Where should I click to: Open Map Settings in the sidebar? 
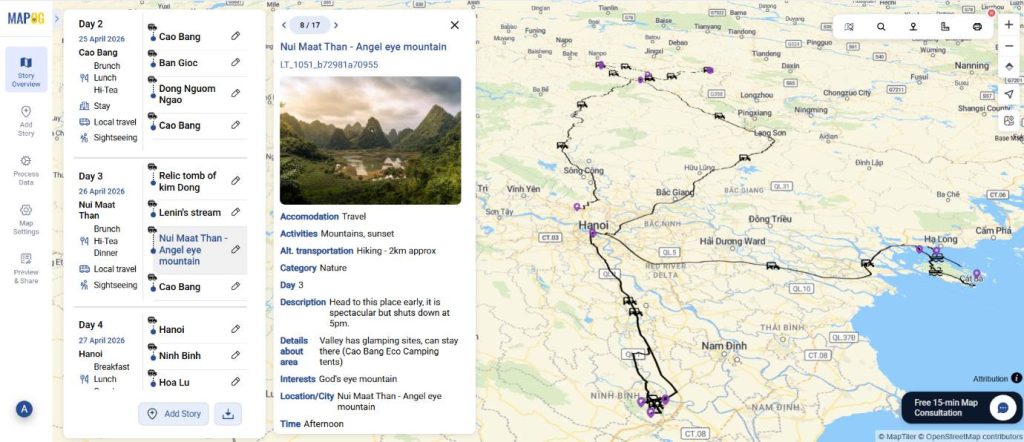click(26, 219)
